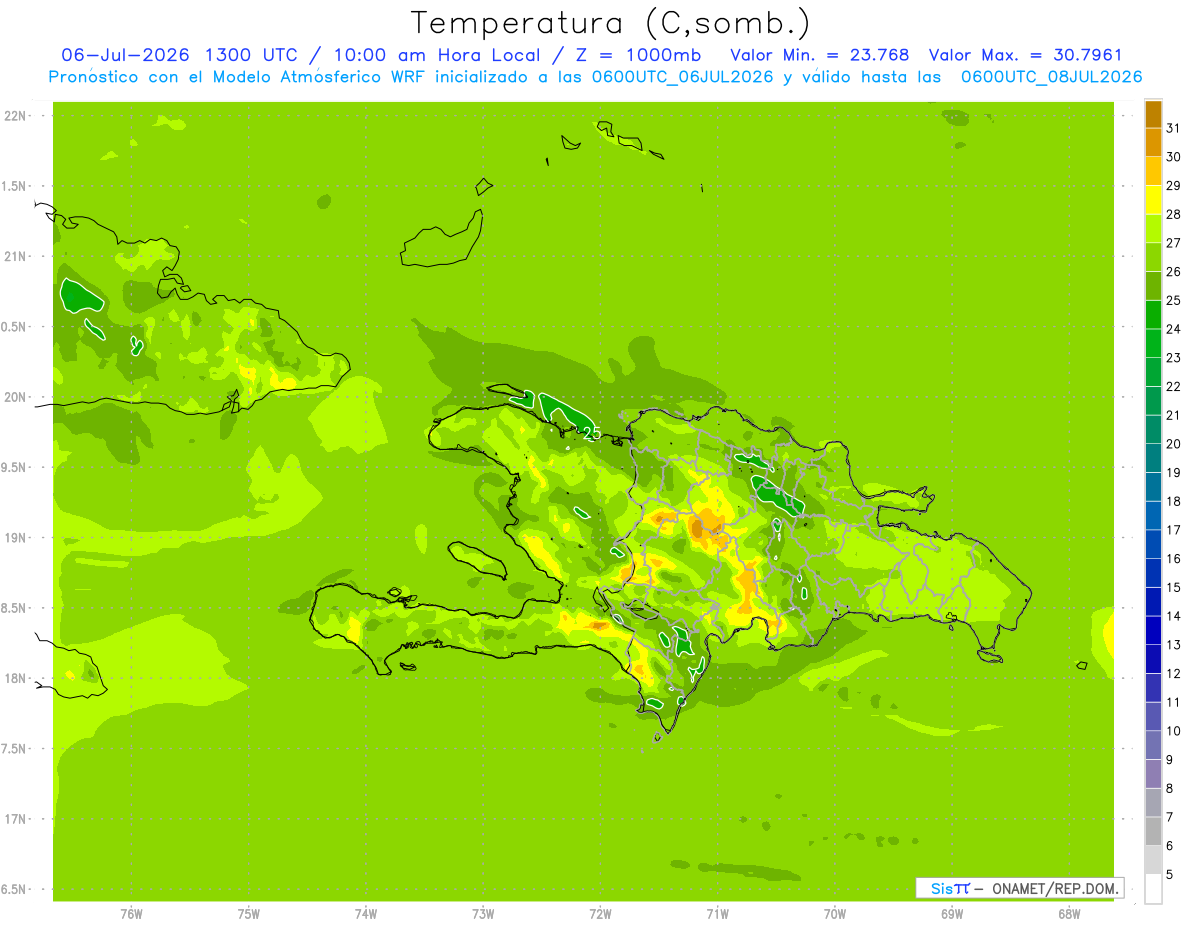Click the "0600UTC_08JUL2026" valid-until time text
This screenshot has height=927, width=1200.
[x=1052, y=77]
